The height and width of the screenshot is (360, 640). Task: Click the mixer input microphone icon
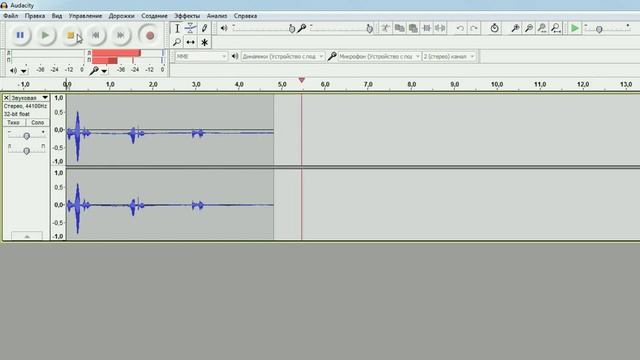tap(302, 28)
